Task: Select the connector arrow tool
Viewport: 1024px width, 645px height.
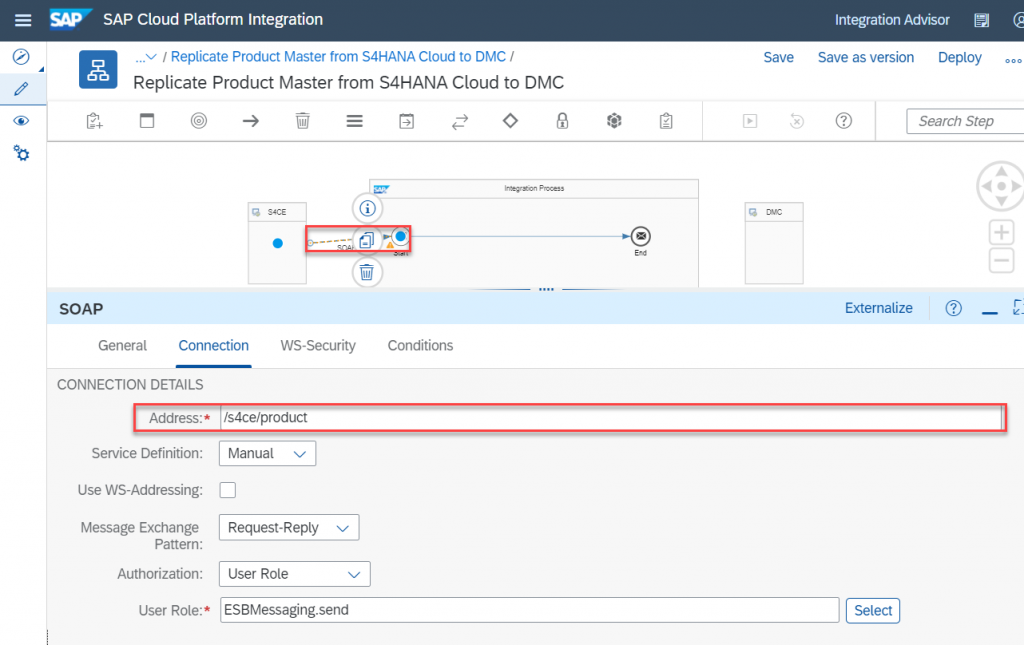Action: pos(251,121)
